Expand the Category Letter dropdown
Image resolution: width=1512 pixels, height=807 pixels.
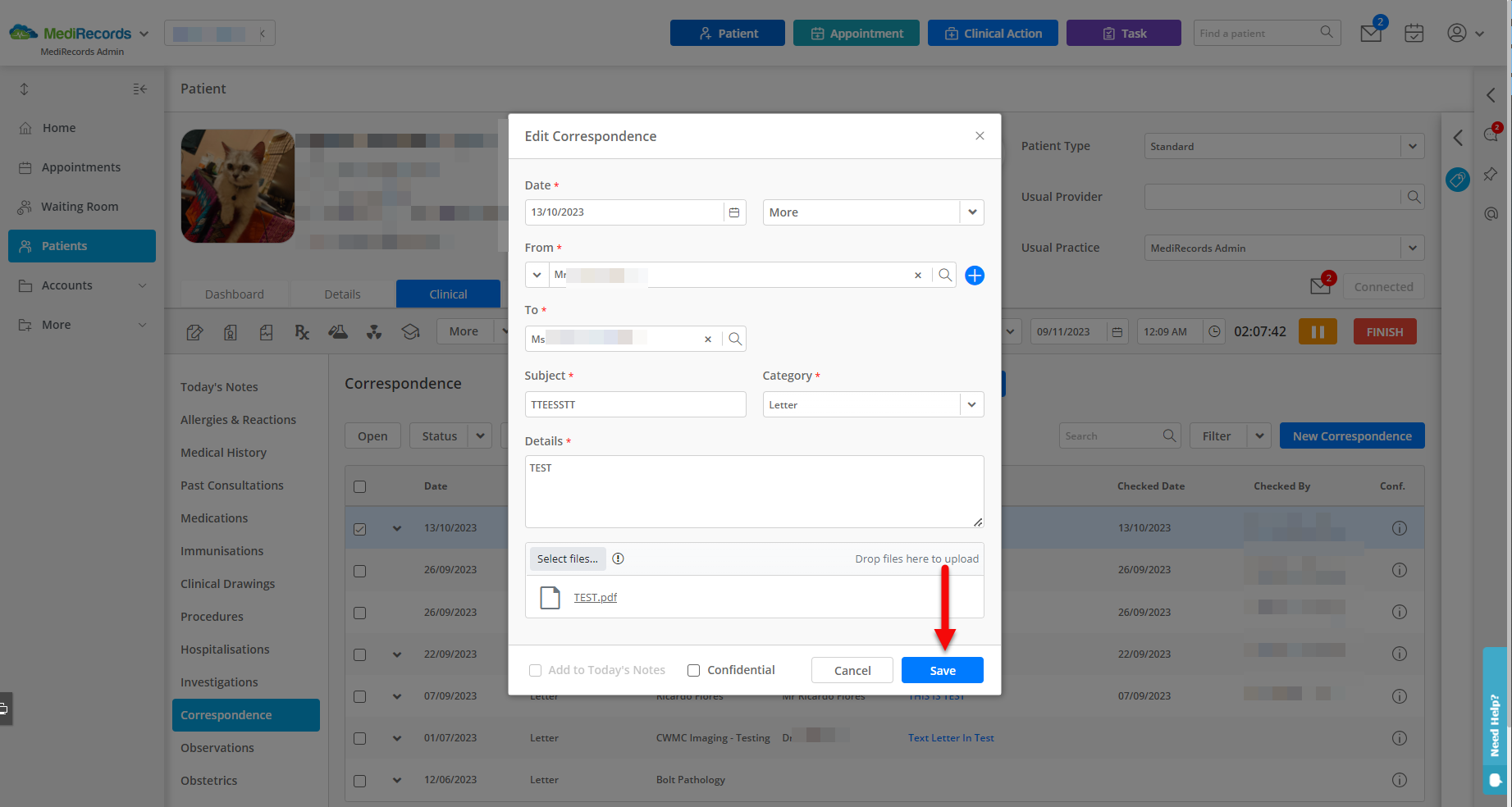(x=971, y=404)
